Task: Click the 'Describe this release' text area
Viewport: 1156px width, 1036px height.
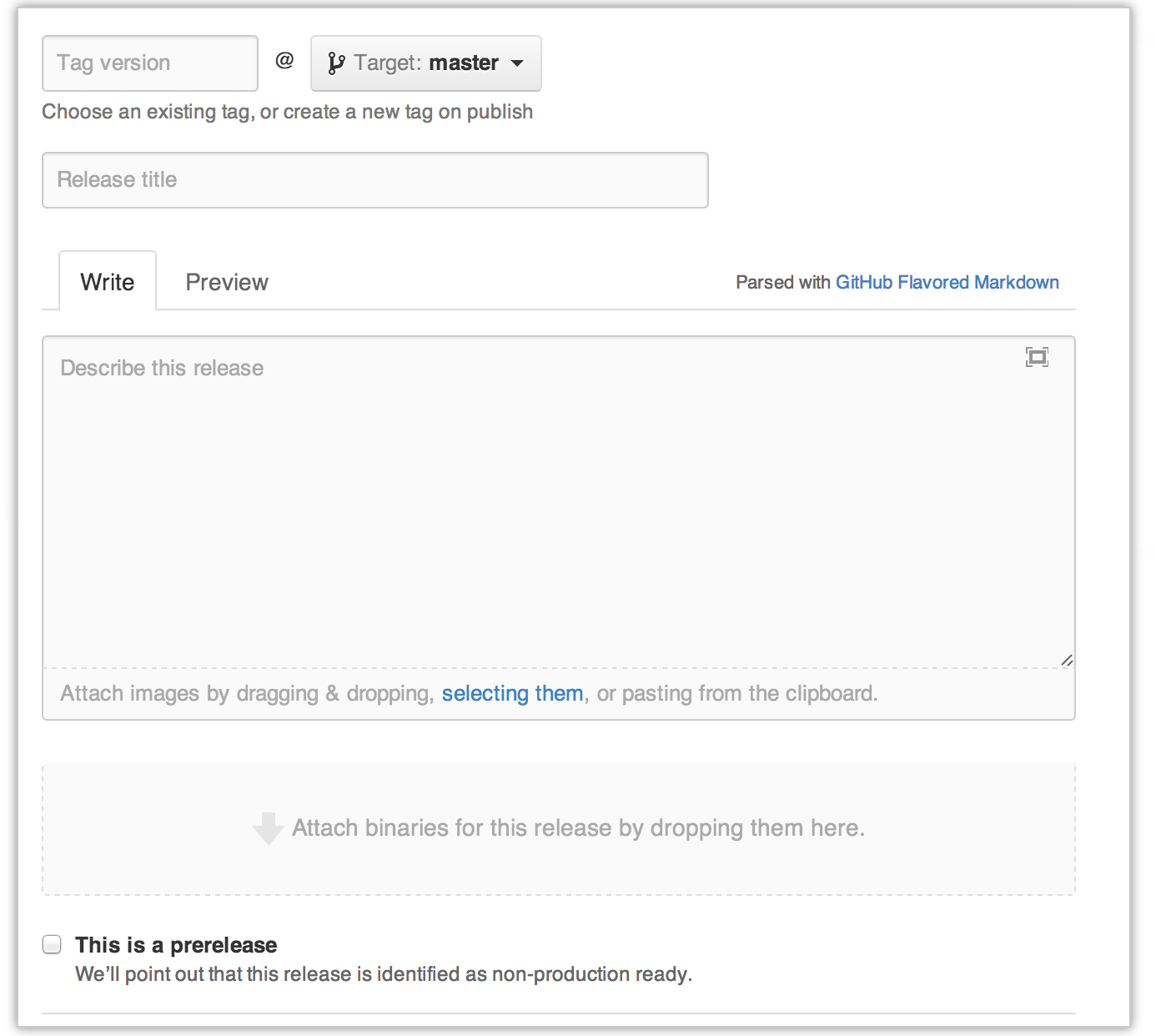Action: coord(559,502)
